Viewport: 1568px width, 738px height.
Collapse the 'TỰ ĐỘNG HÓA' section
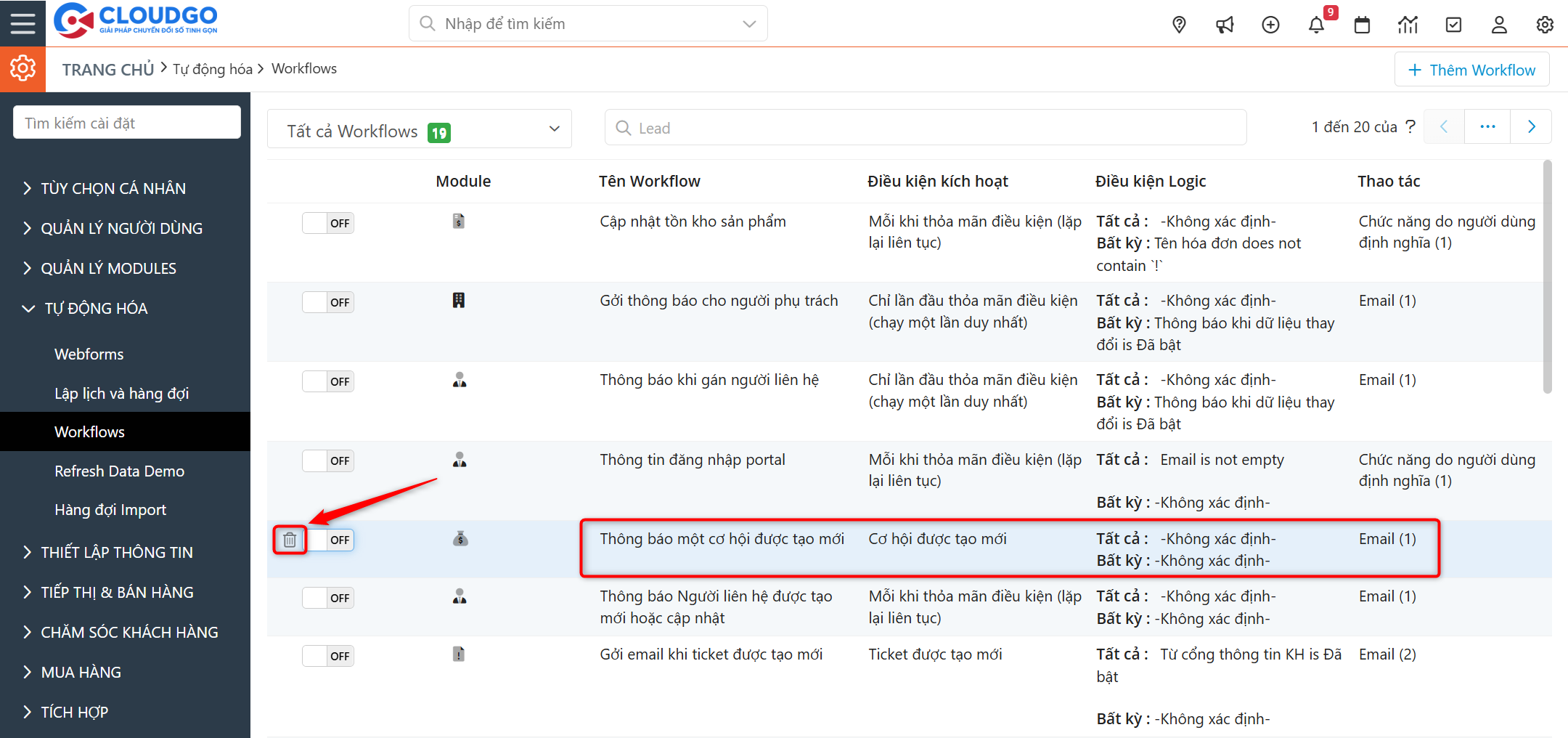click(x=96, y=309)
